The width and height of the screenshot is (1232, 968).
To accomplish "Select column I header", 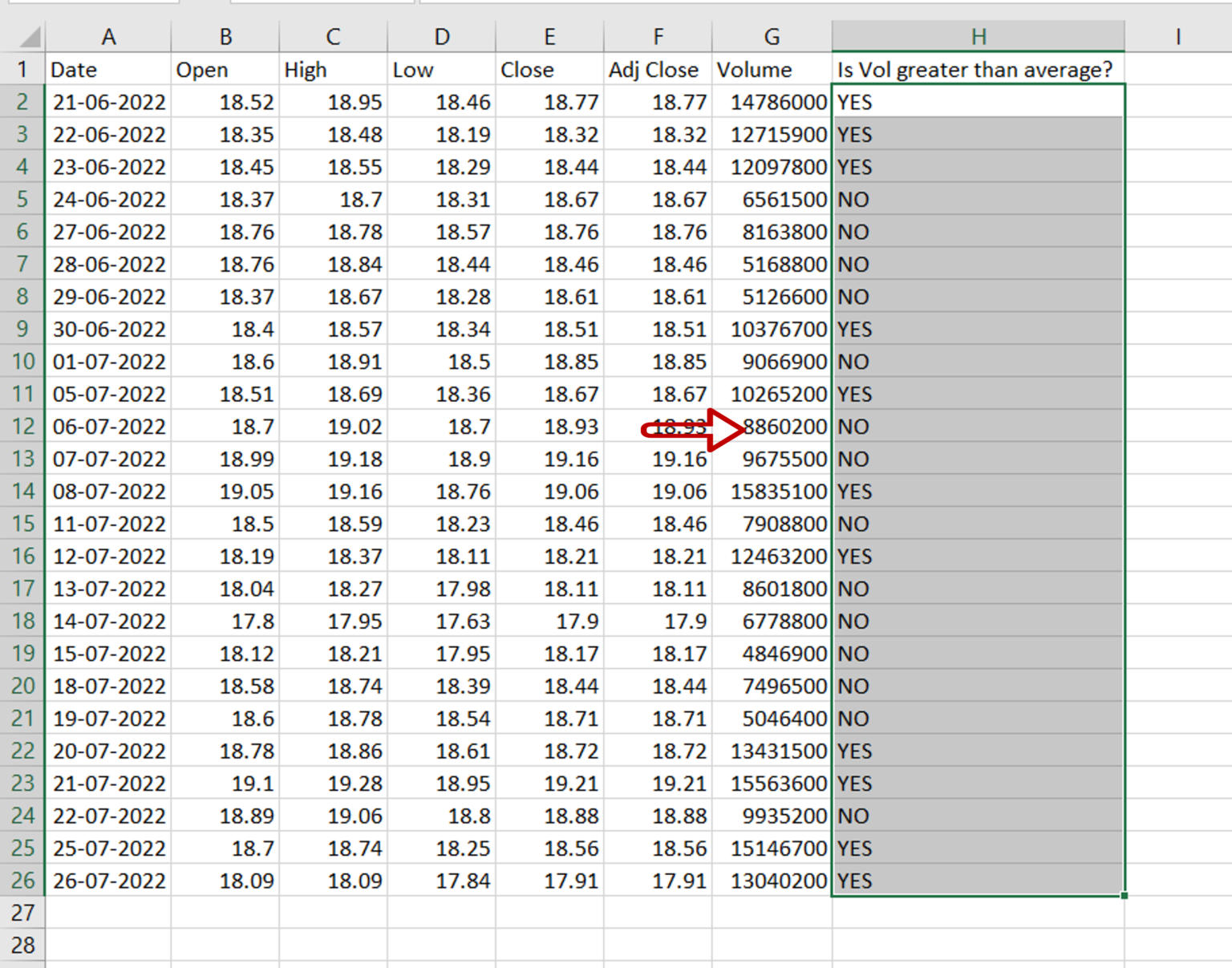I will click(1178, 35).
